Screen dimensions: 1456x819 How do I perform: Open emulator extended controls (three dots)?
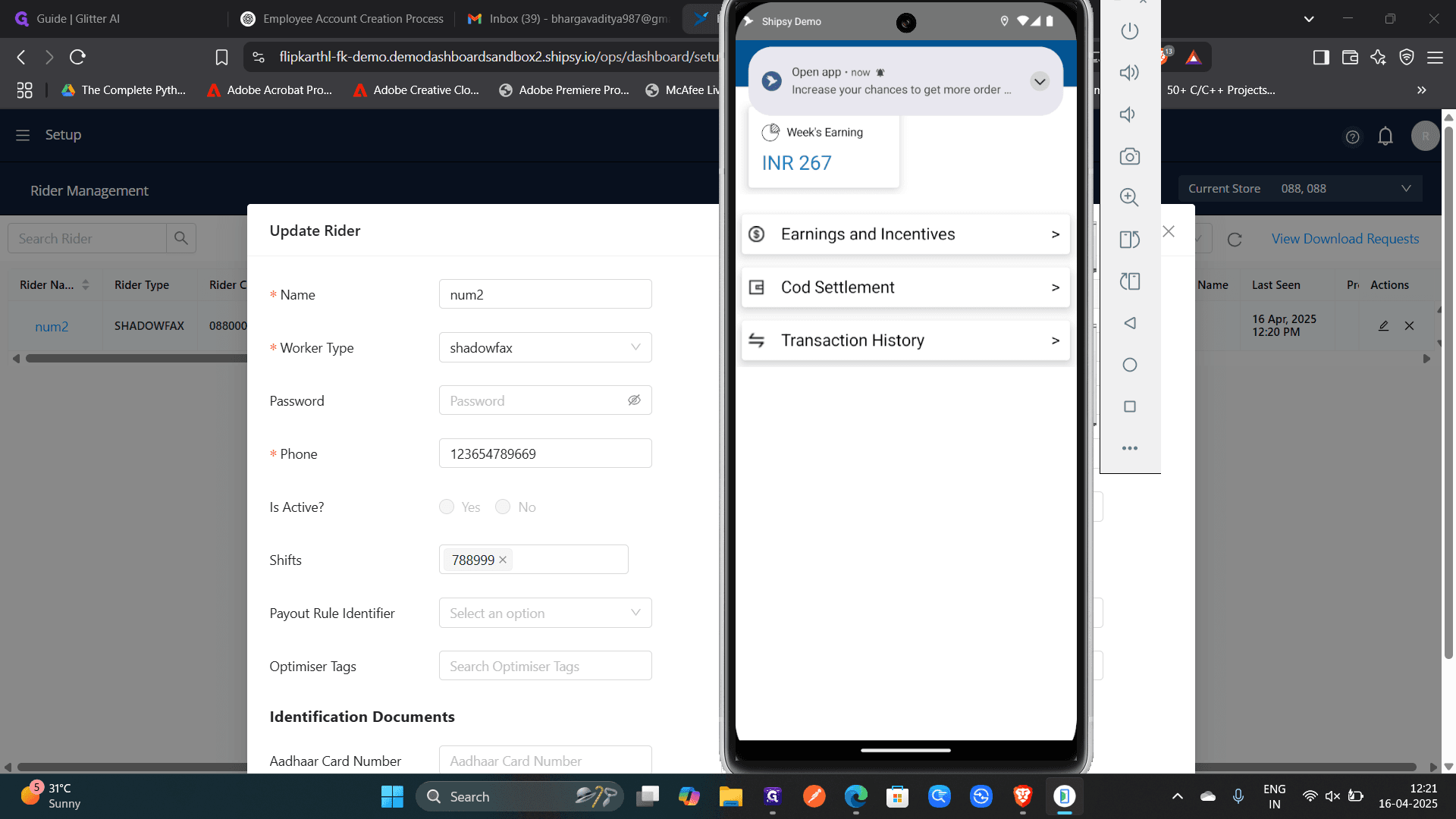tap(1130, 448)
